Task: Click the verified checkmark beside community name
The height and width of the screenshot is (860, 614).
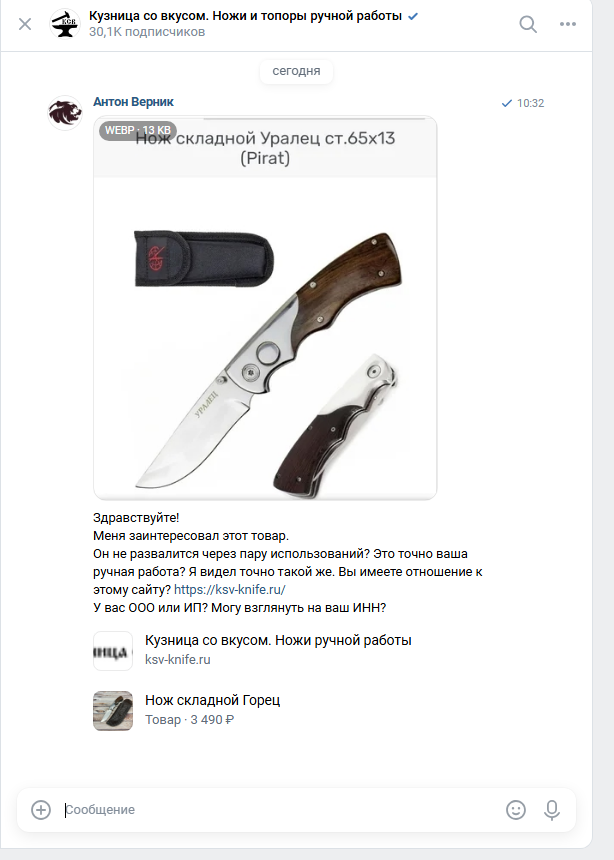Action: 413,16
